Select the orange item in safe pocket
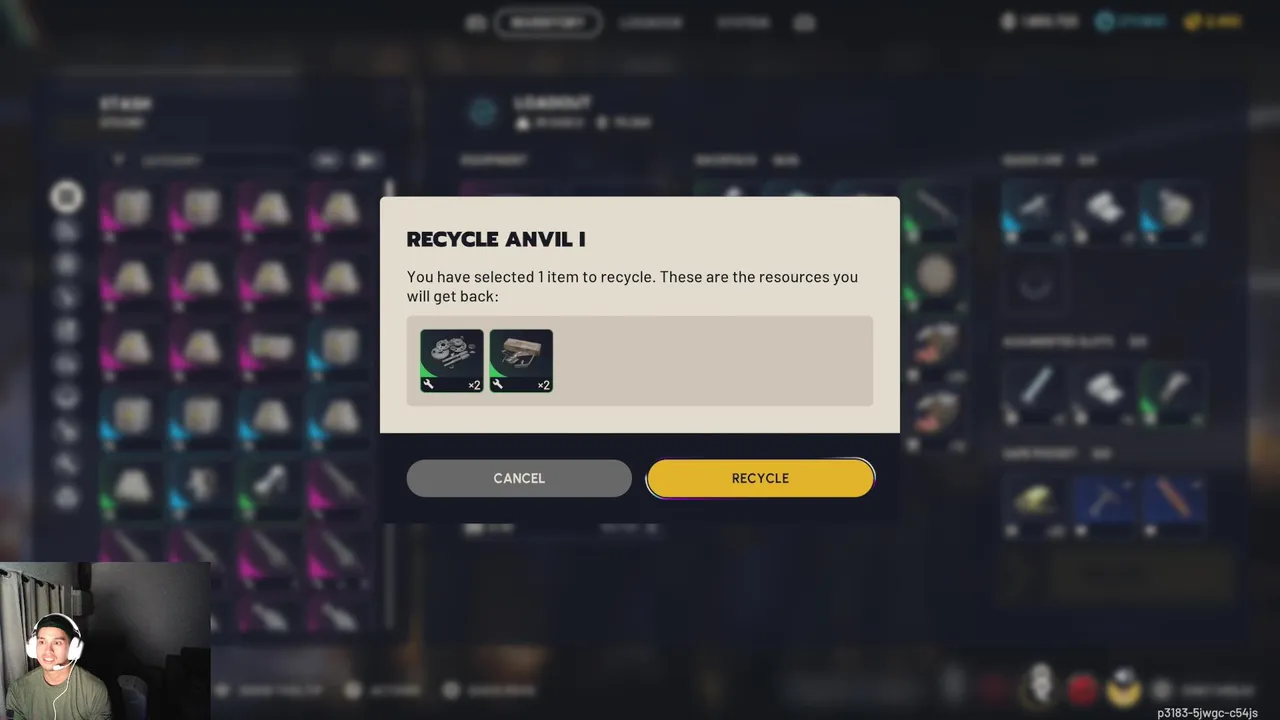 [x=1172, y=502]
